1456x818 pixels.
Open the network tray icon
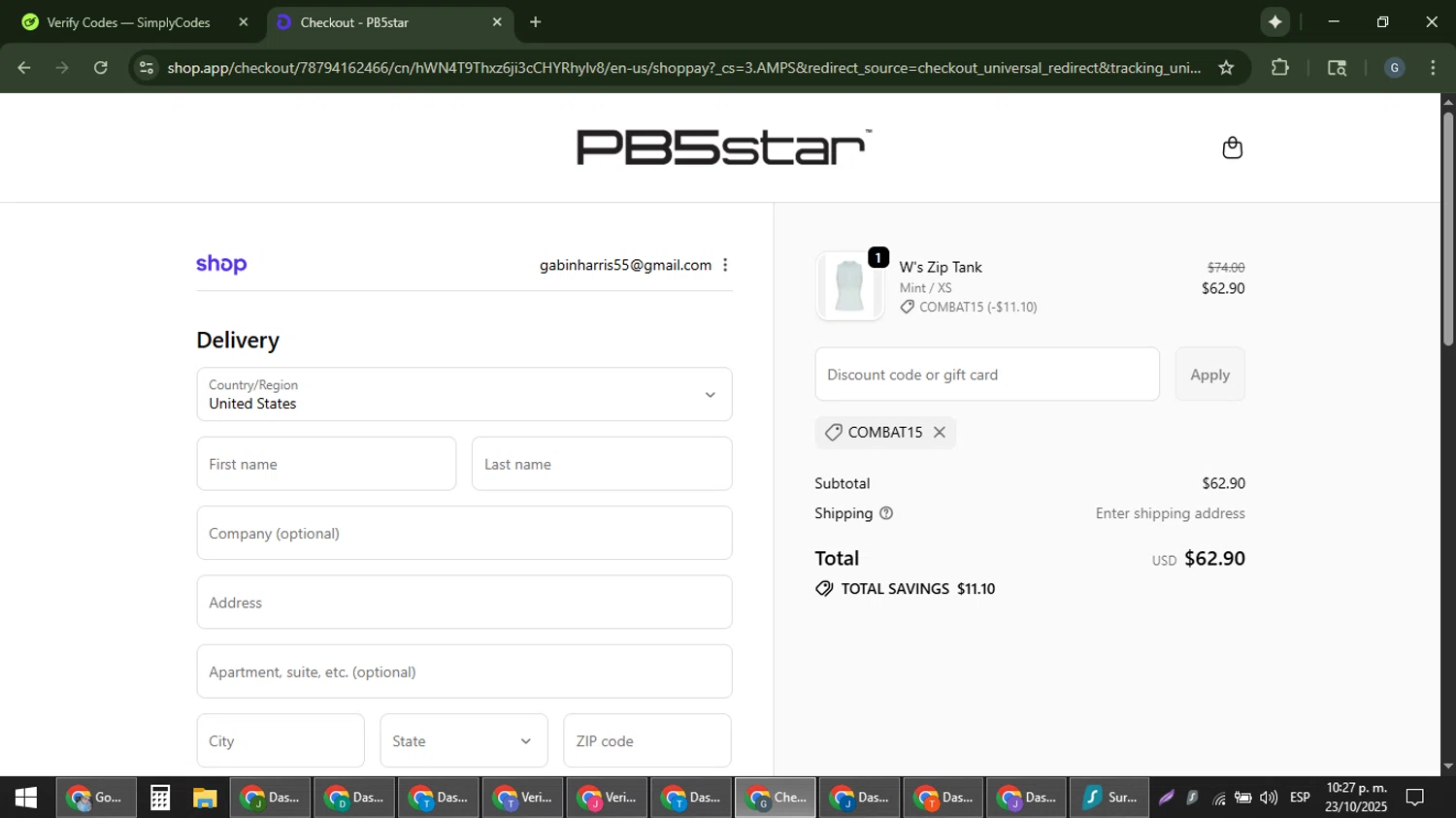(1218, 798)
